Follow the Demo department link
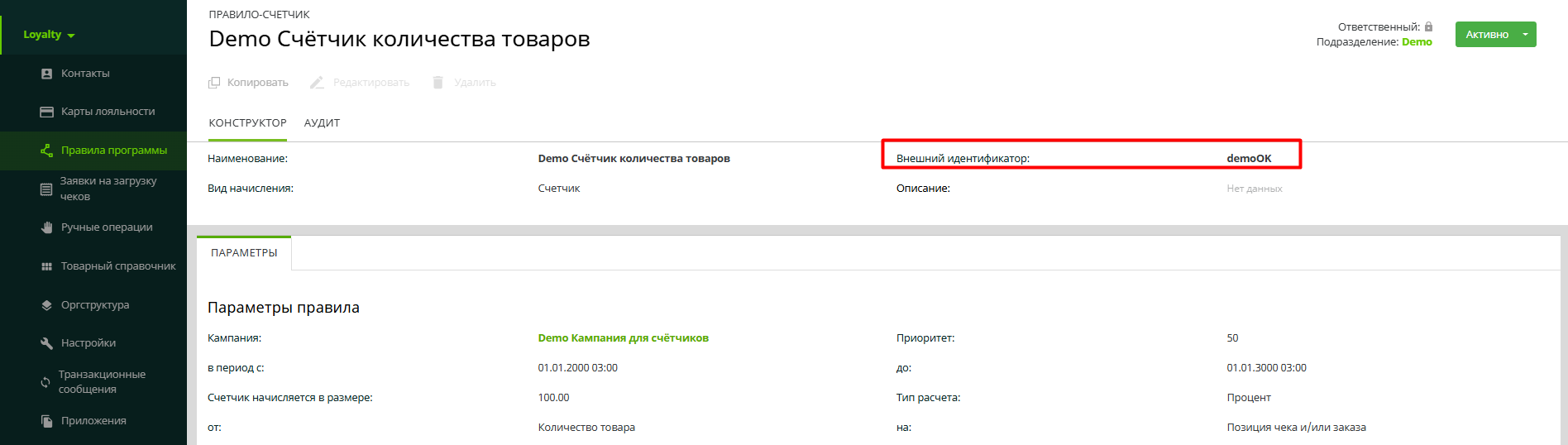This screenshot has height=445, width=1568. [x=1417, y=42]
